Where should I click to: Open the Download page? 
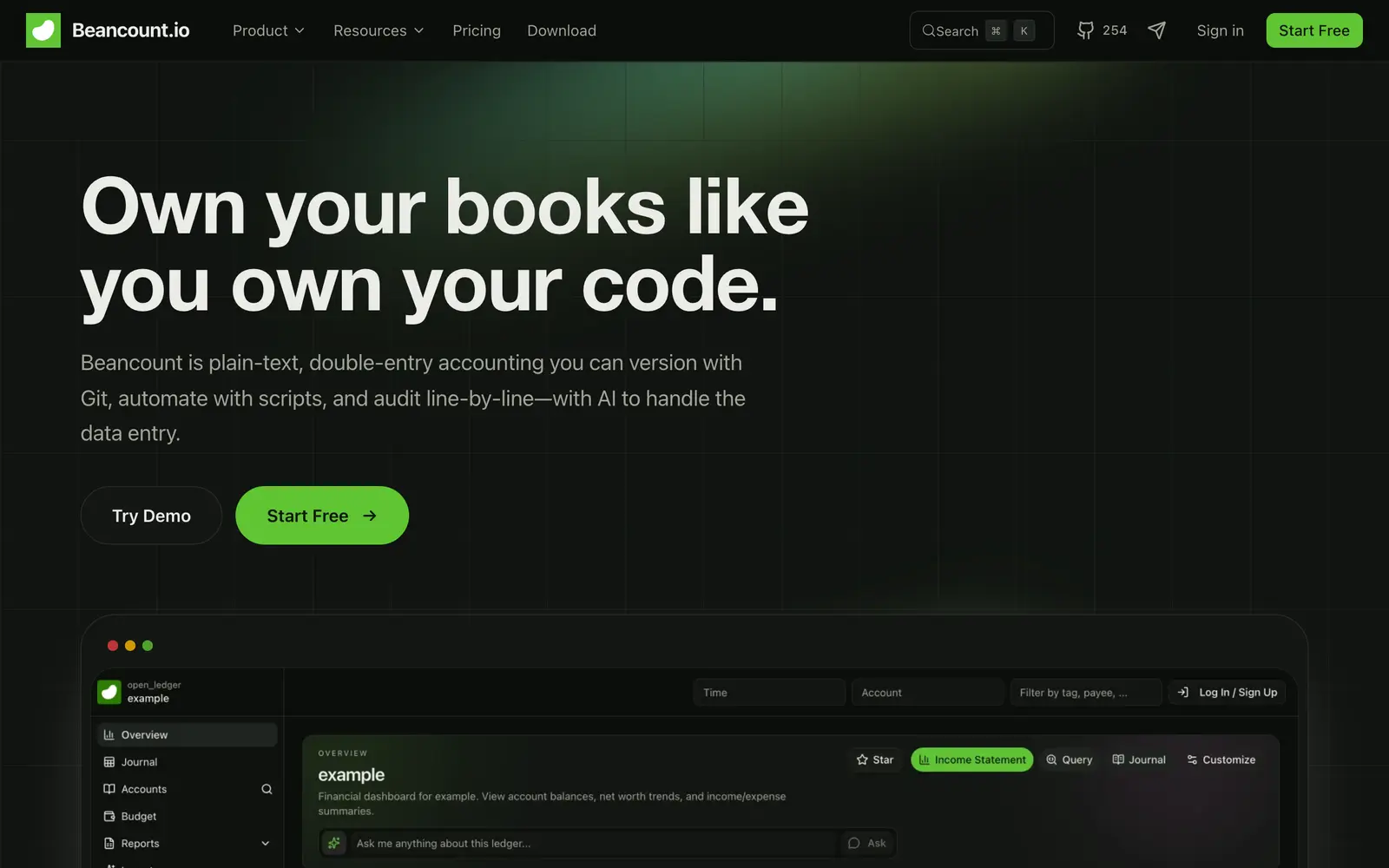coord(562,30)
